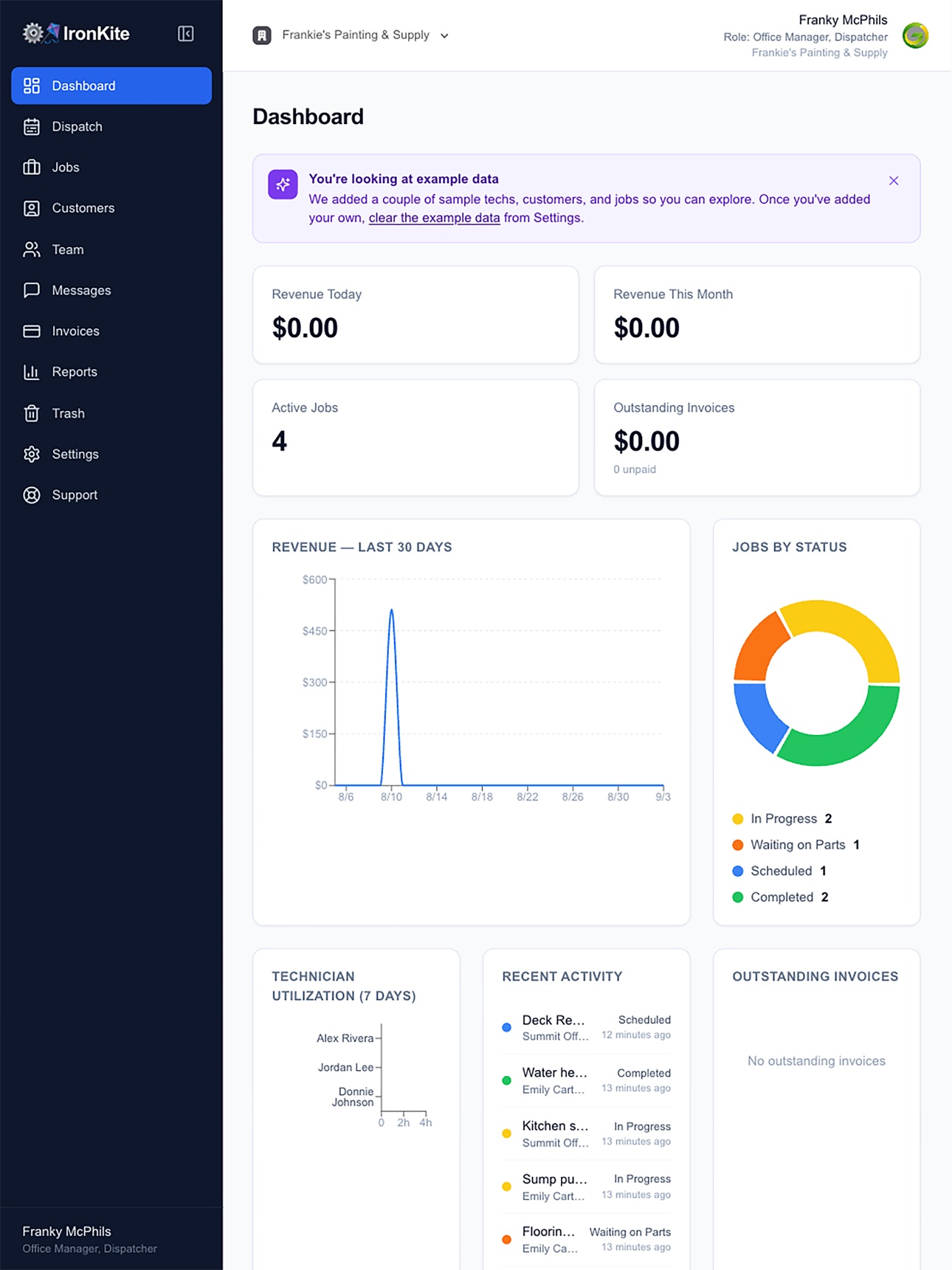Open the Revenue Today card
The image size is (952, 1270).
coord(415,315)
